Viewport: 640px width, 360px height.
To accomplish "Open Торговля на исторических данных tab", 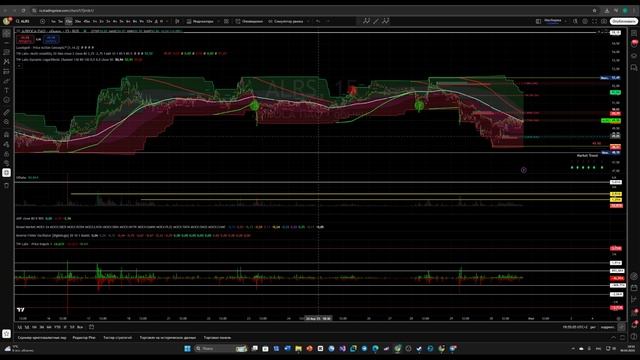I will 168,338.
